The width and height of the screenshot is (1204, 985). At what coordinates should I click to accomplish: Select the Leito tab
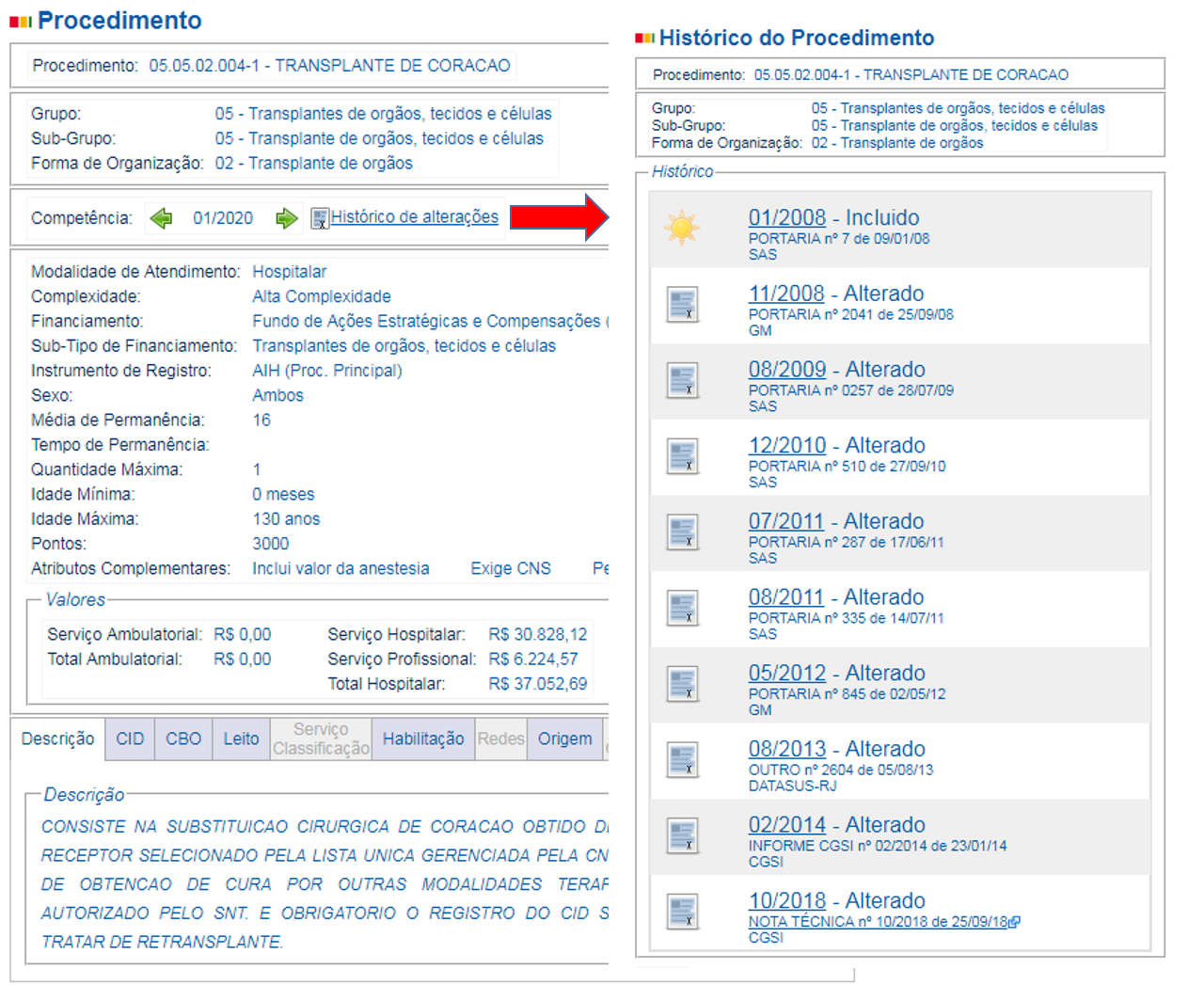(241, 739)
